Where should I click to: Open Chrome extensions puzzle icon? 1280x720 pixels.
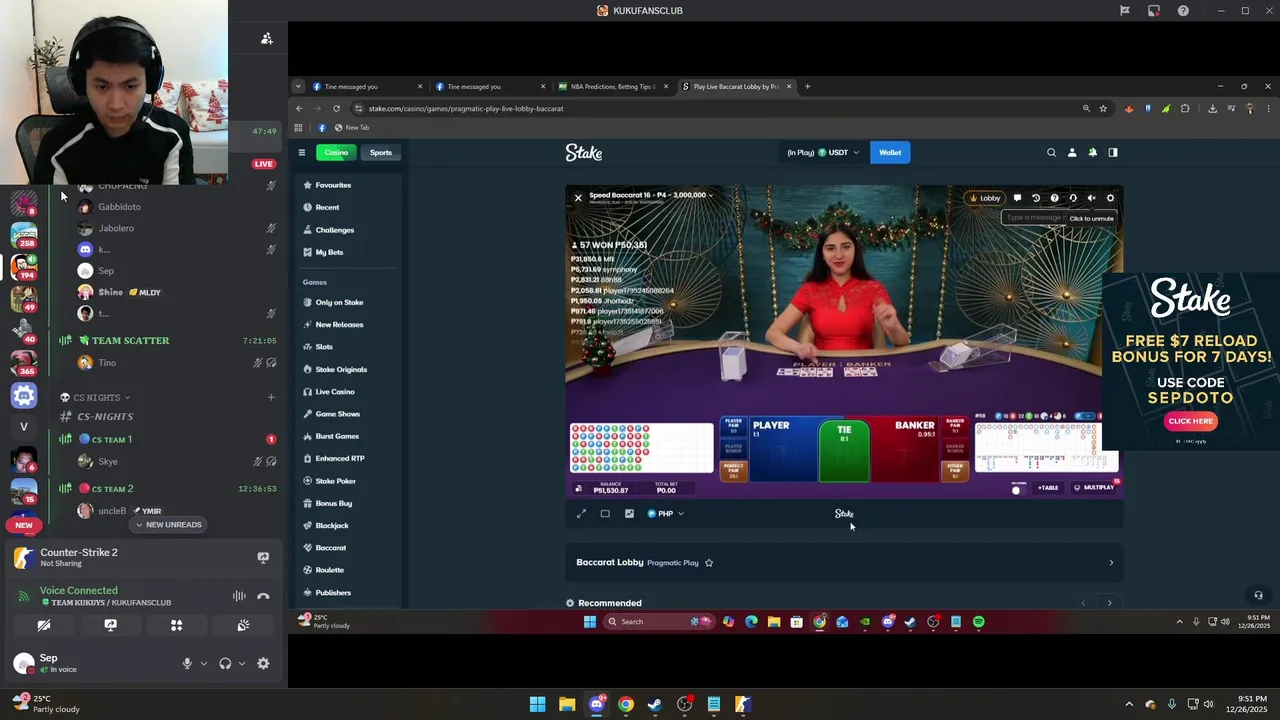click(1185, 109)
